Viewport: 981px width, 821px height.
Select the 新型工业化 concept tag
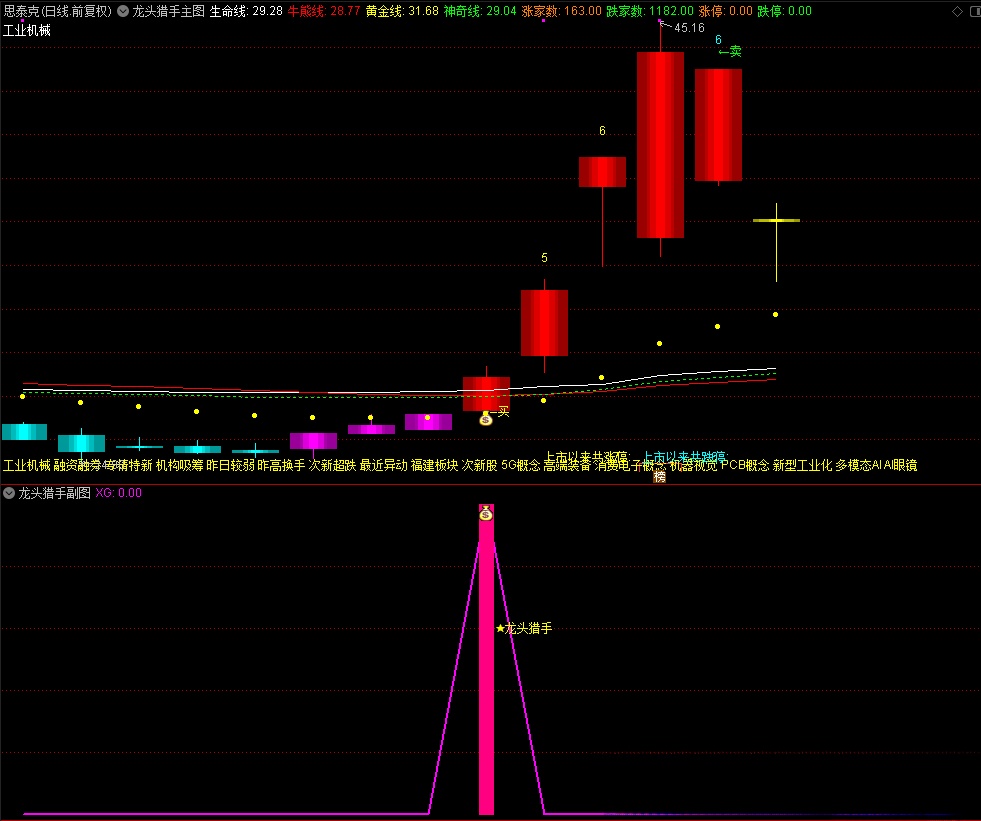point(802,465)
